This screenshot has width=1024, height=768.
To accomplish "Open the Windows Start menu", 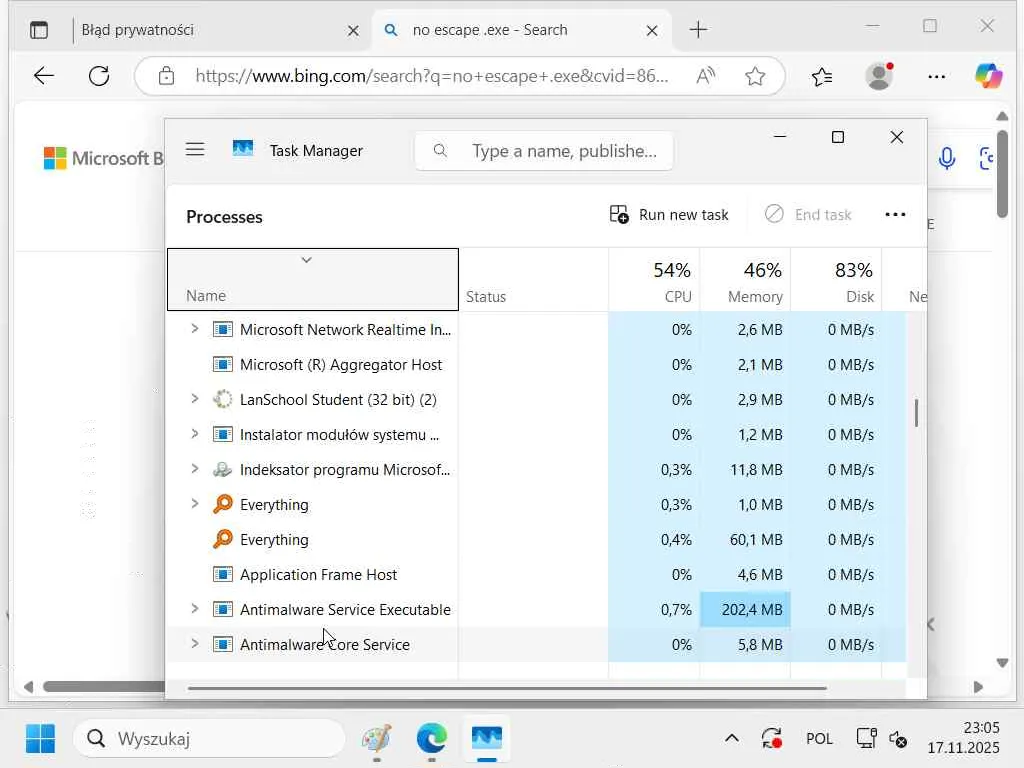I will 40,739.
